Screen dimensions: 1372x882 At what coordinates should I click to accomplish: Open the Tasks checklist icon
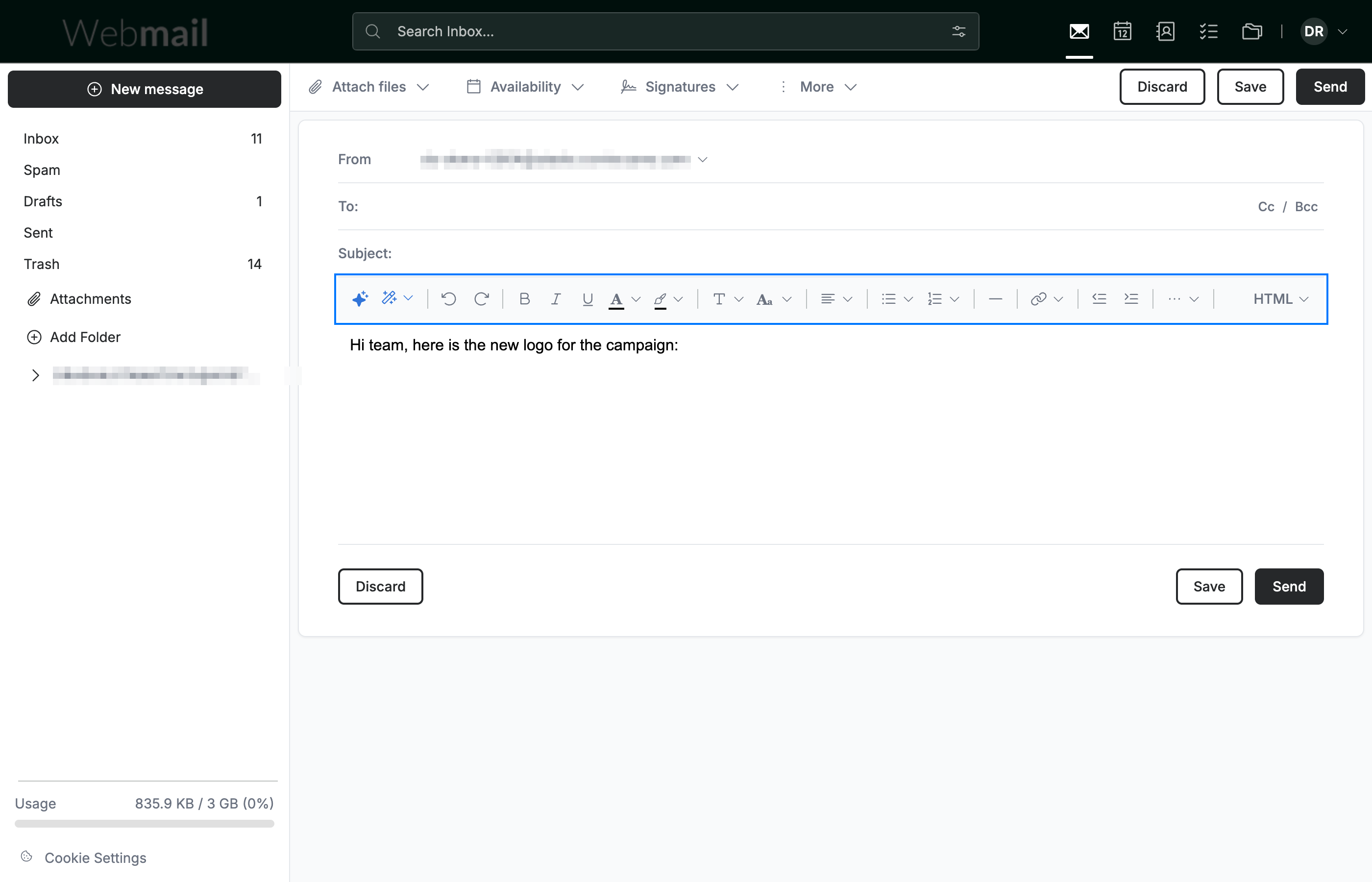(x=1208, y=31)
